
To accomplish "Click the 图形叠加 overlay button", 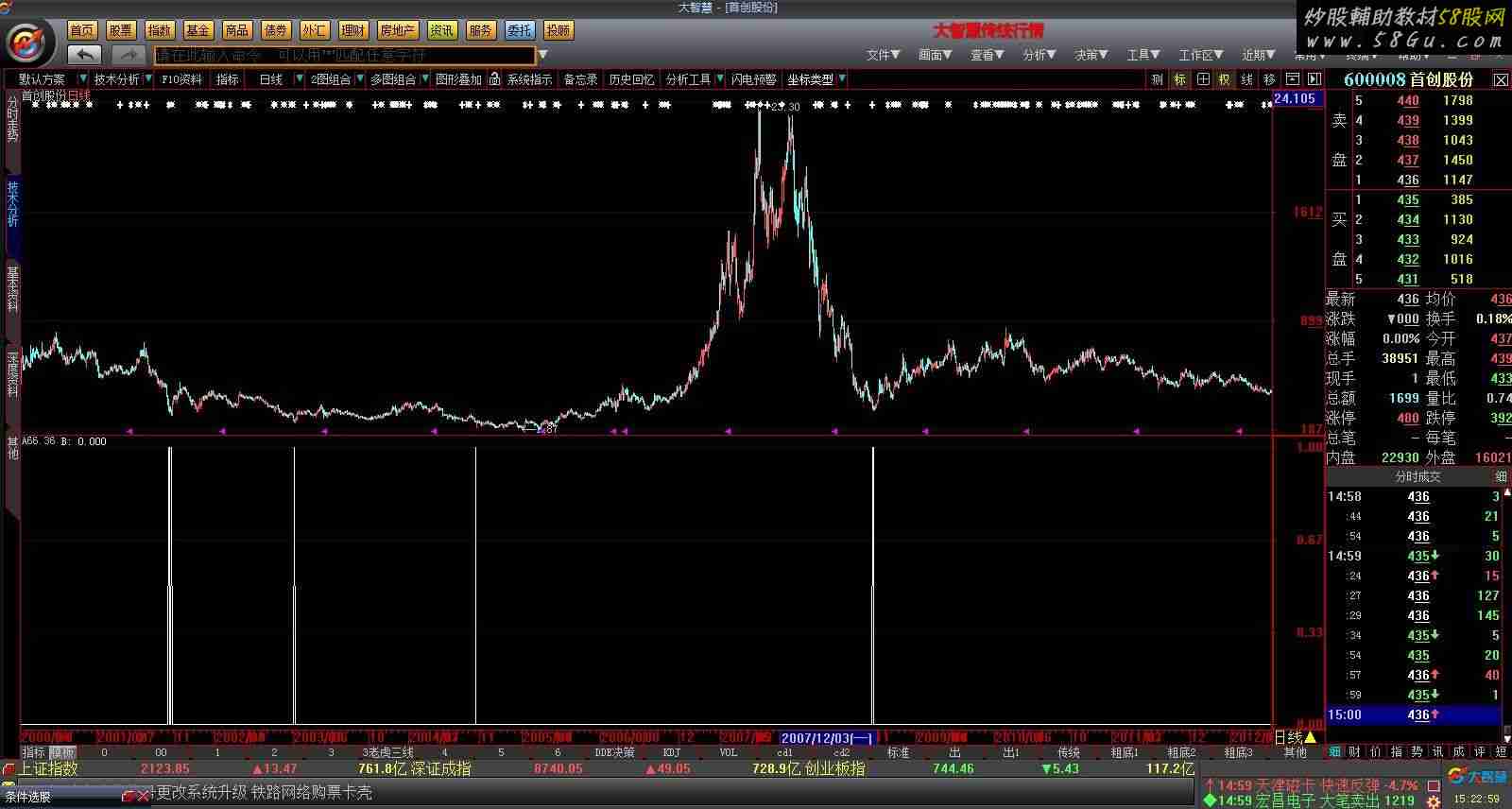I will 458,79.
